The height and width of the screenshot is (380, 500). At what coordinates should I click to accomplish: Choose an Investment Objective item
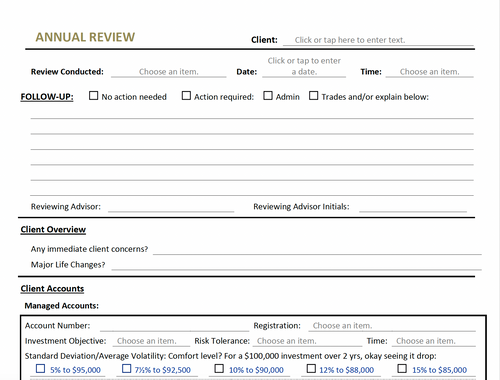[x=151, y=341]
